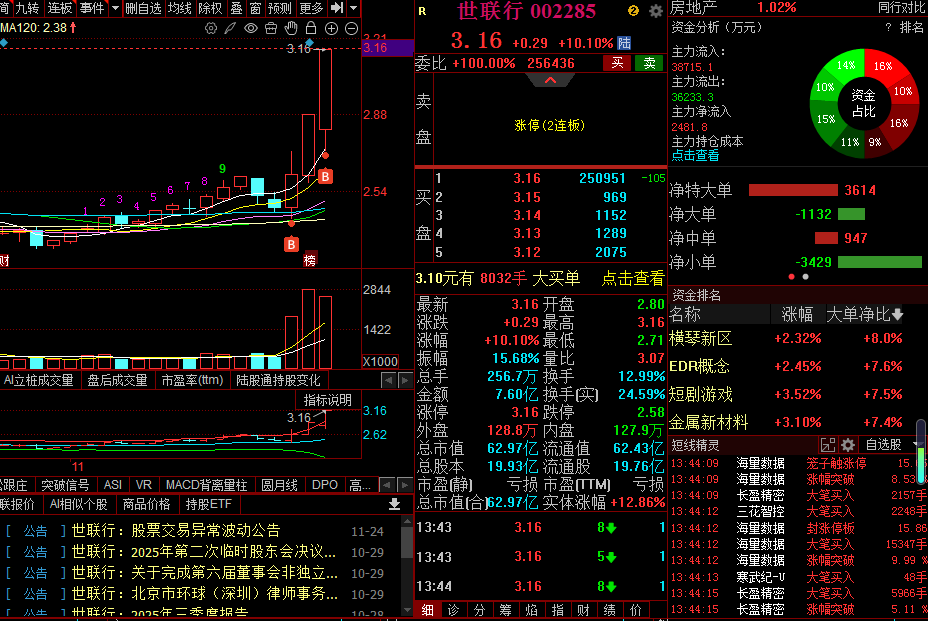The width and height of the screenshot is (928, 621).
Task: Click B buy signal marker on latest candle
Action: pyautogui.click(x=325, y=176)
